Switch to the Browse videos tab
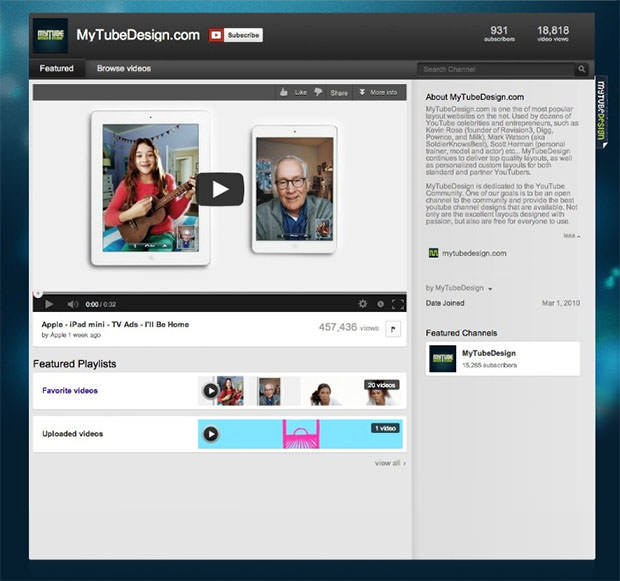The height and width of the screenshot is (581, 620). pos(124,68)
